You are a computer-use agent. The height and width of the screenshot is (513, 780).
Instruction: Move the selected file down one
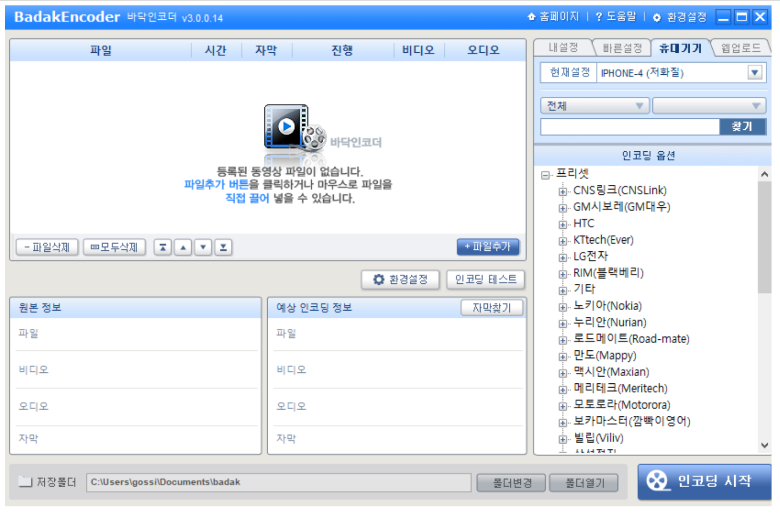[203, 247]
